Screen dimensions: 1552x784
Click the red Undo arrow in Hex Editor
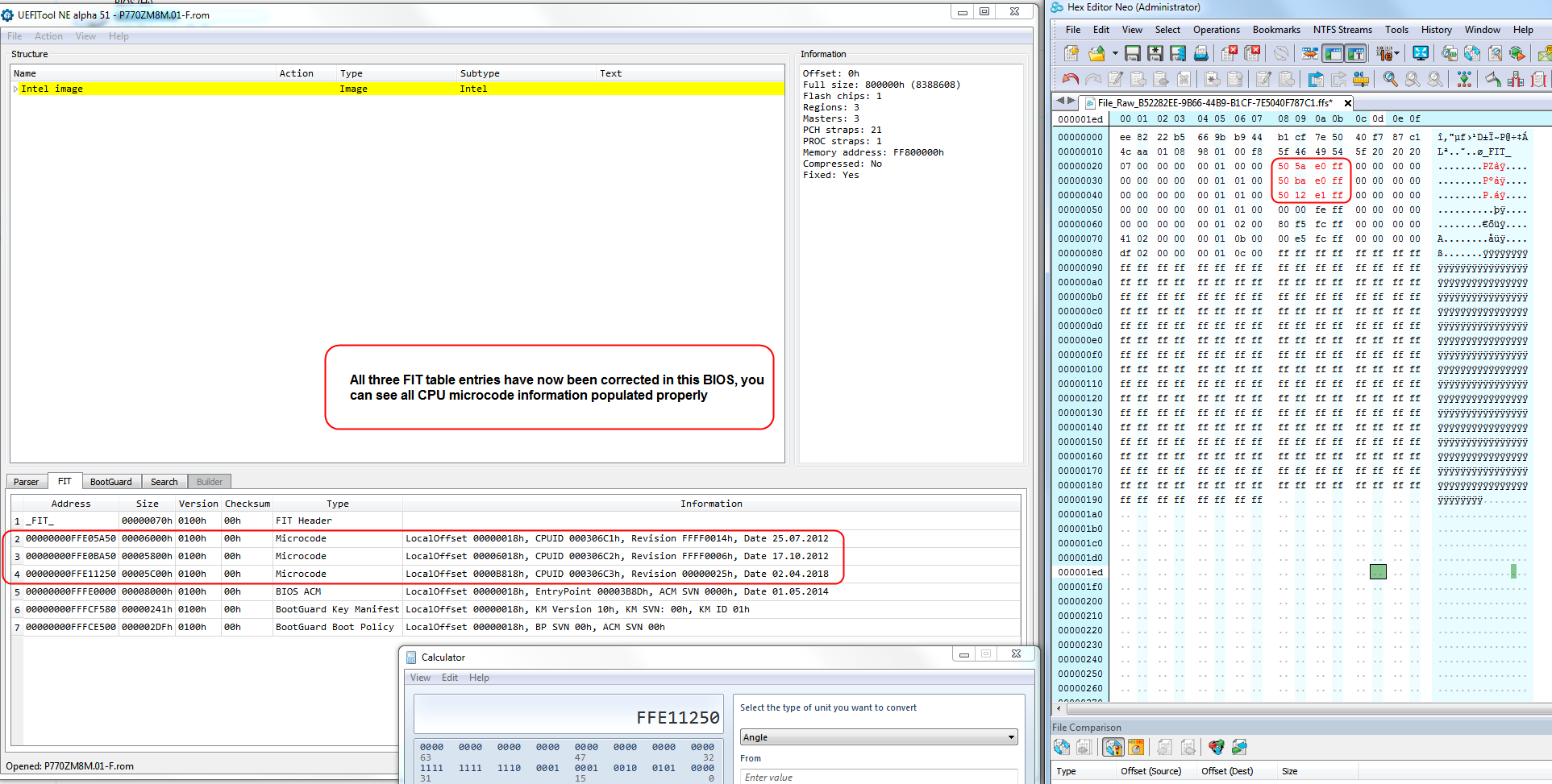(1071, 79)
